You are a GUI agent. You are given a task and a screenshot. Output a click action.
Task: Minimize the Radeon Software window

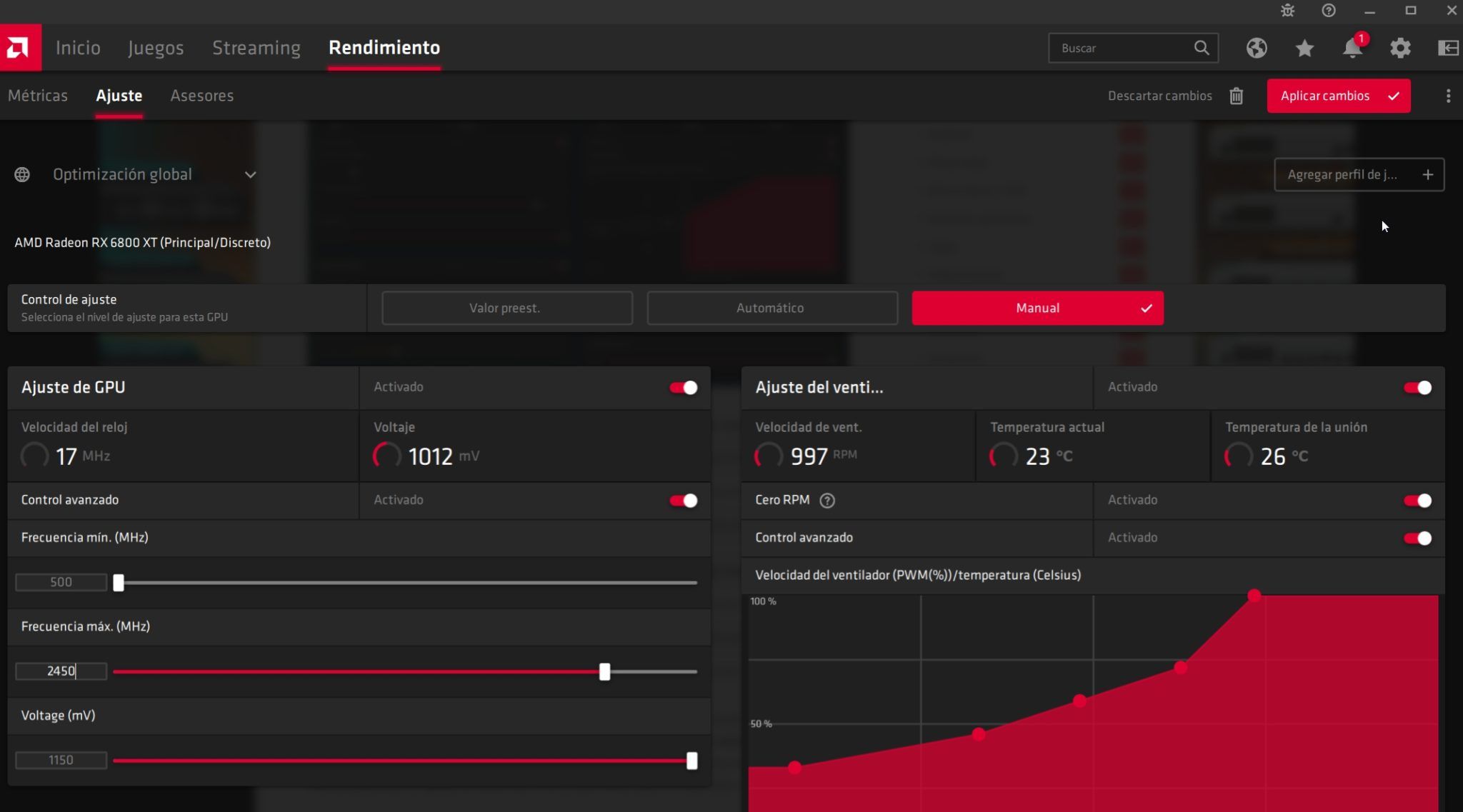click(1369, 11)
